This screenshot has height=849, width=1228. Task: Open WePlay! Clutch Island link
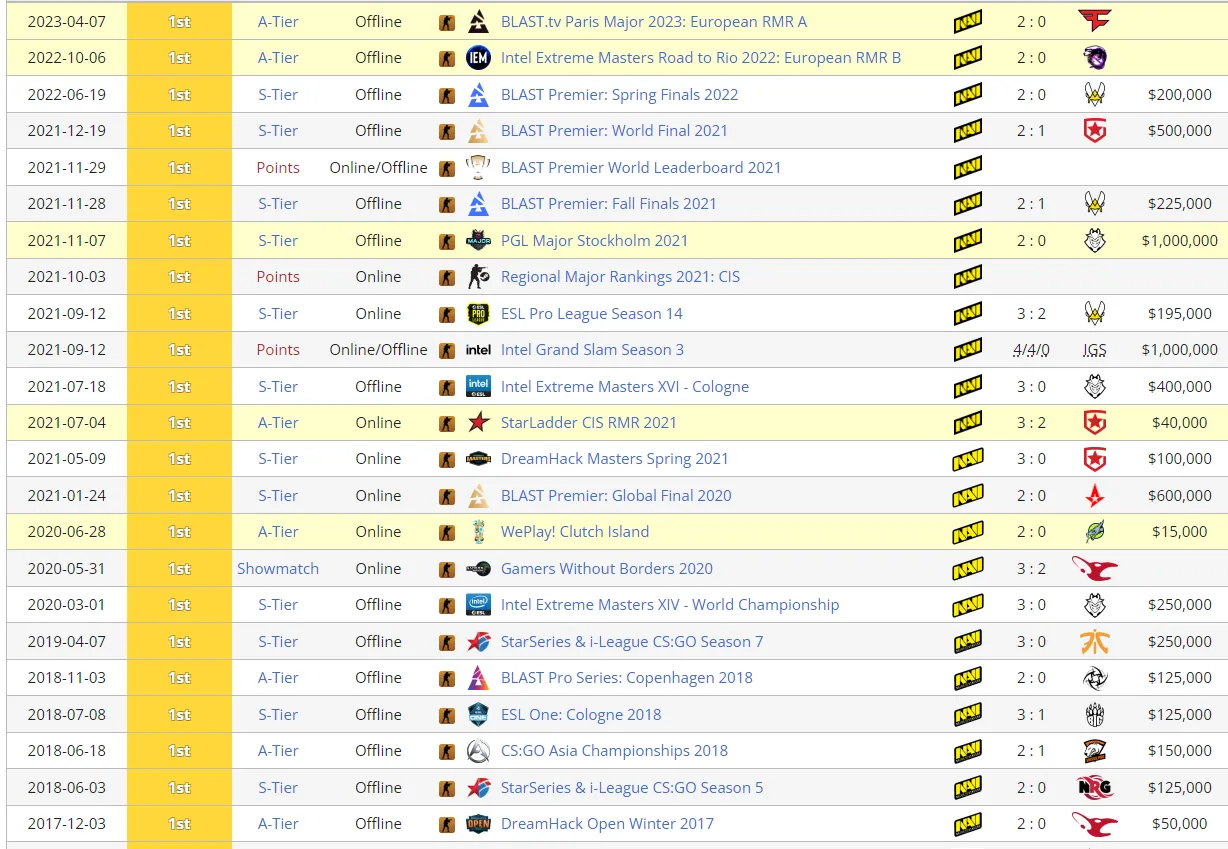575,532
